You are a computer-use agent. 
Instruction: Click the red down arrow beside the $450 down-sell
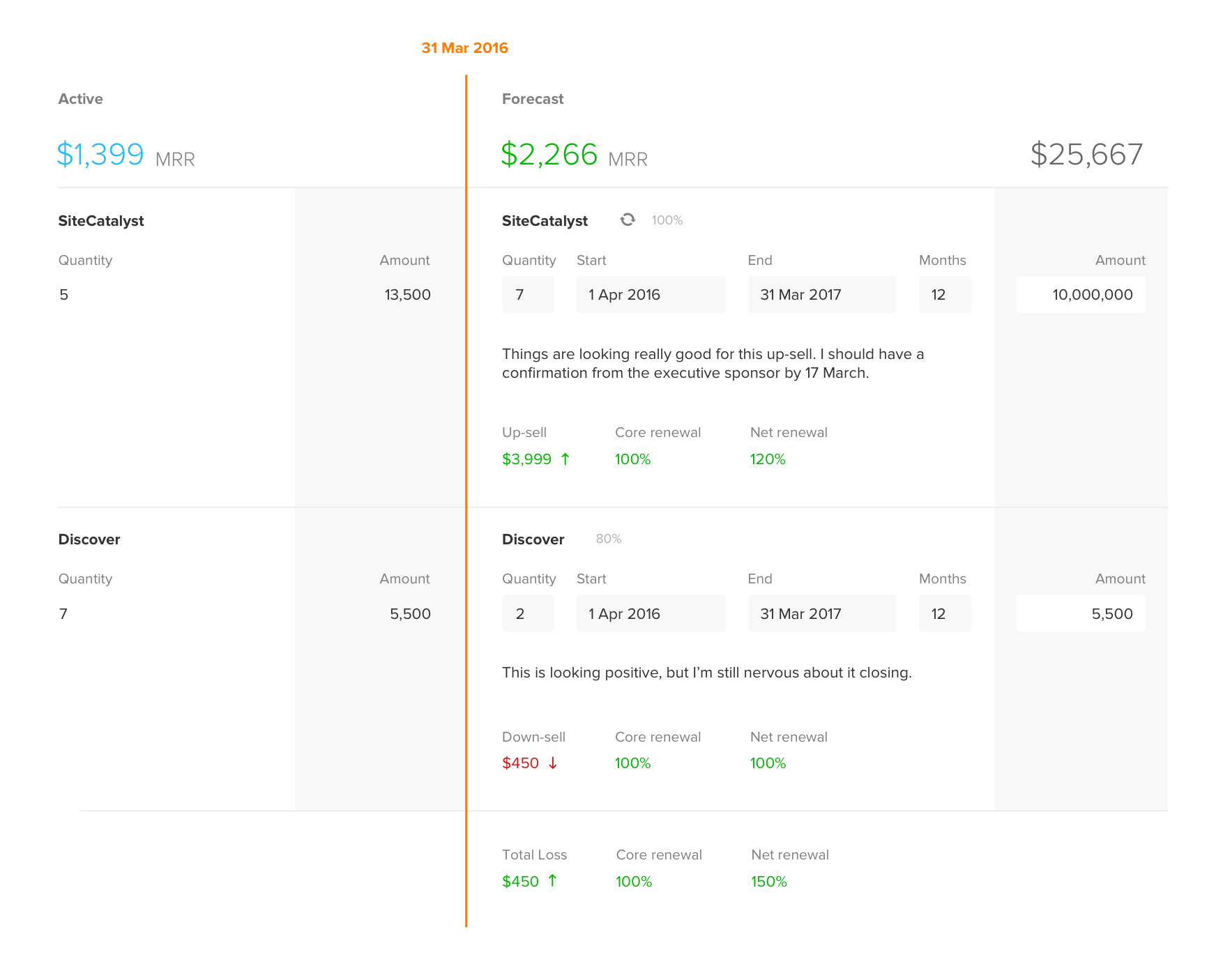coord(552,763)
